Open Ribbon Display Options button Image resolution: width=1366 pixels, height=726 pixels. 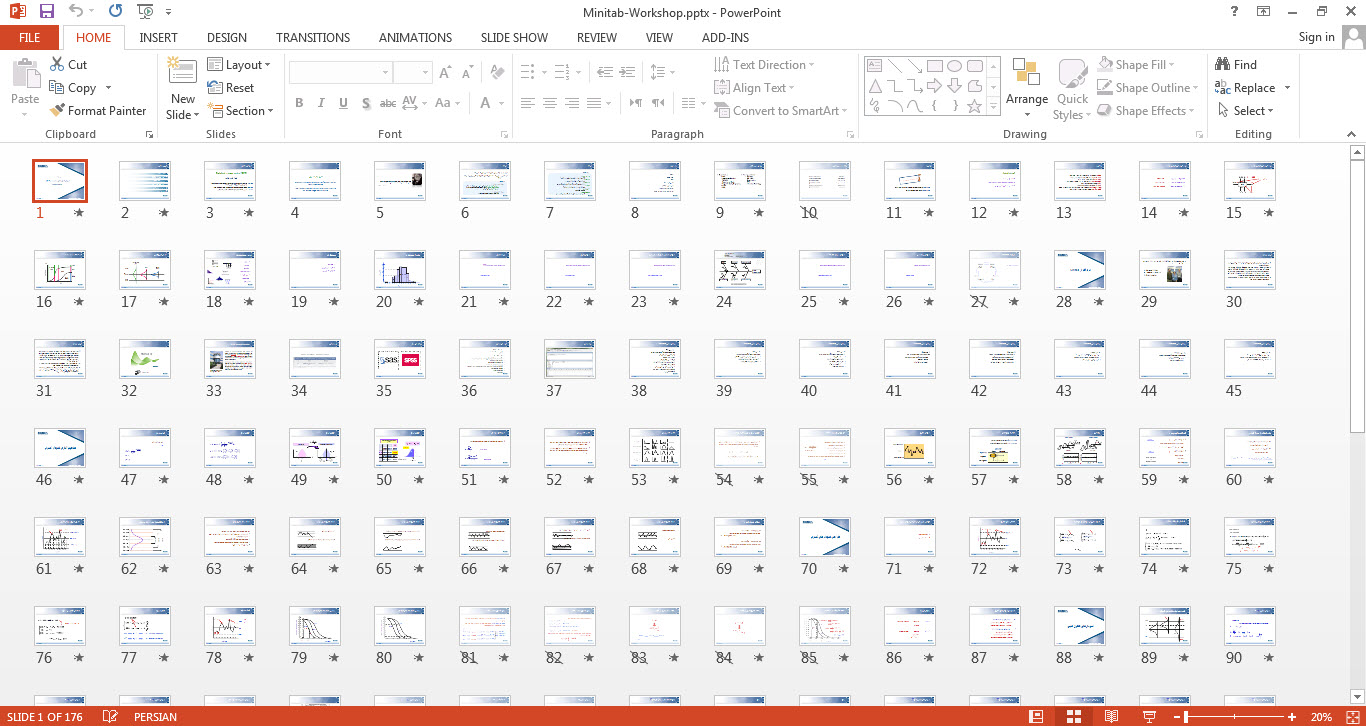point(1264,12)
